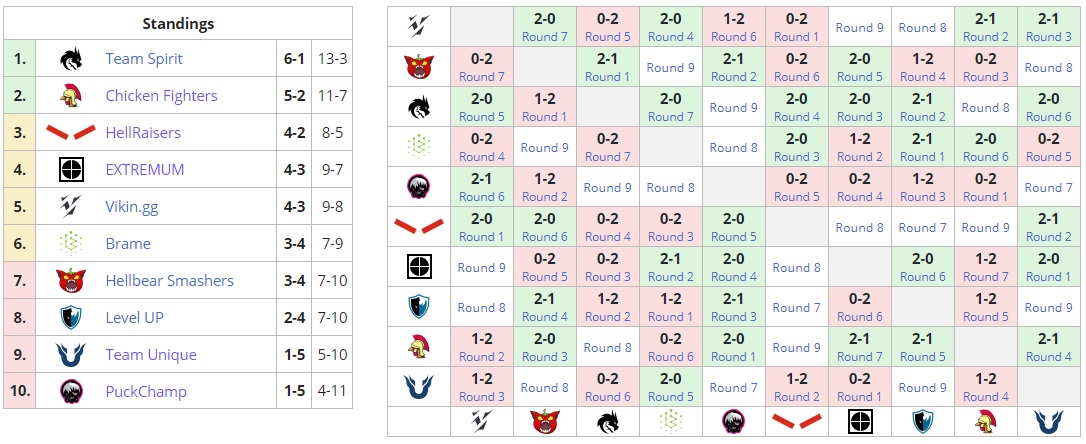
Task: Click Team Spirit logo in Standings table
Action: (70, 59)
